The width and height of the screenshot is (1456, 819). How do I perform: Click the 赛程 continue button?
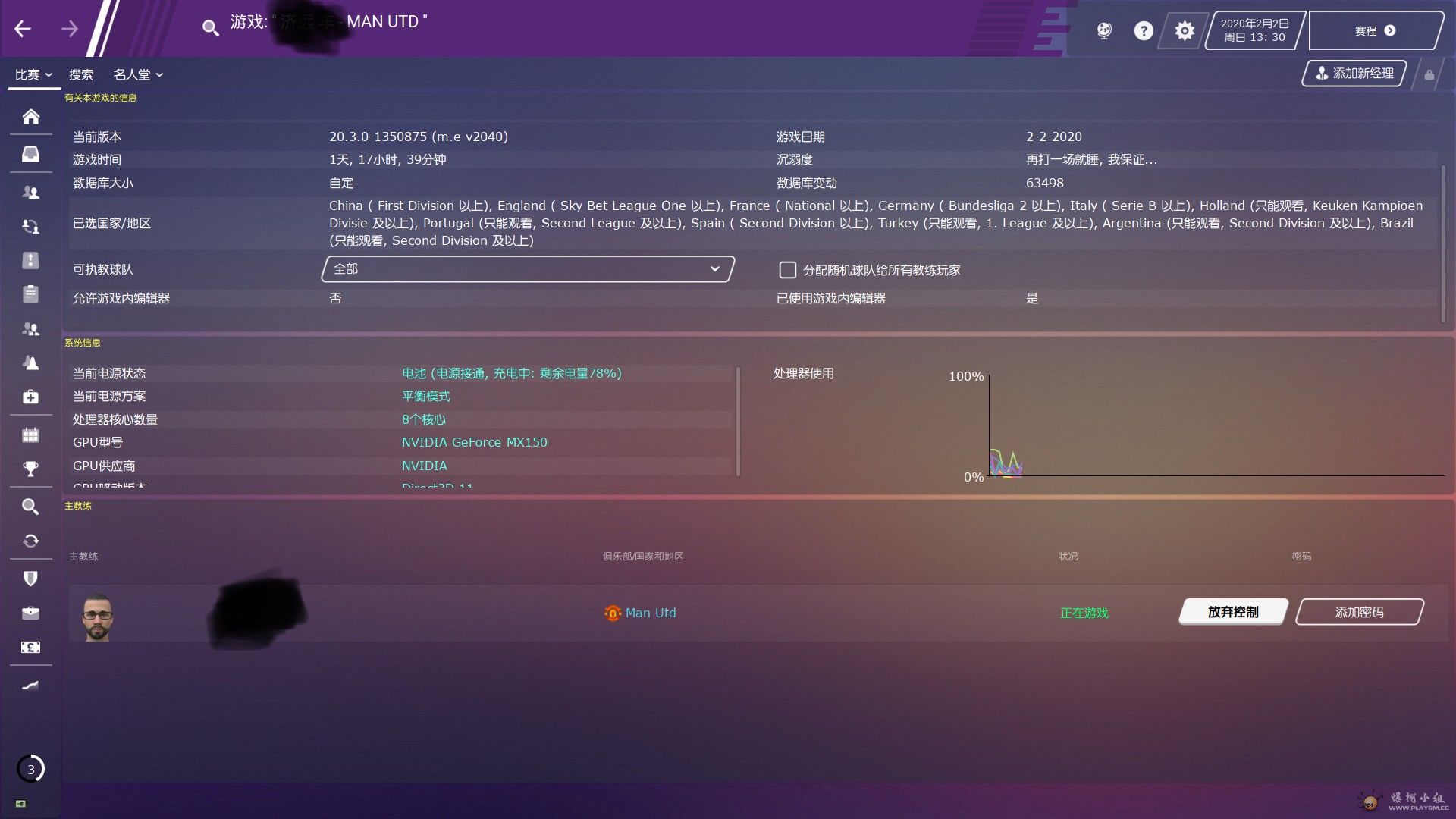point(1375,30)
